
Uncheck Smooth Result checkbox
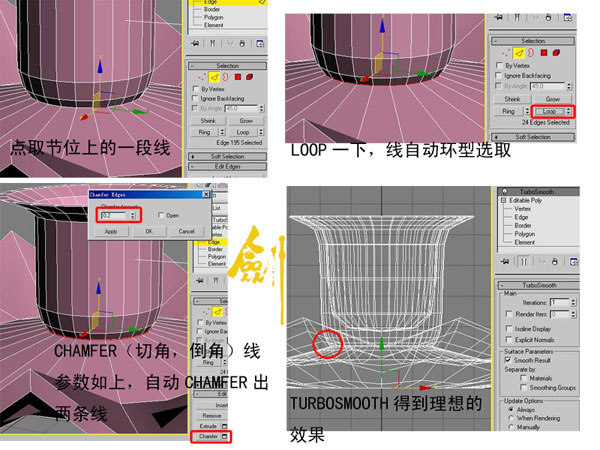pos(508,360)
